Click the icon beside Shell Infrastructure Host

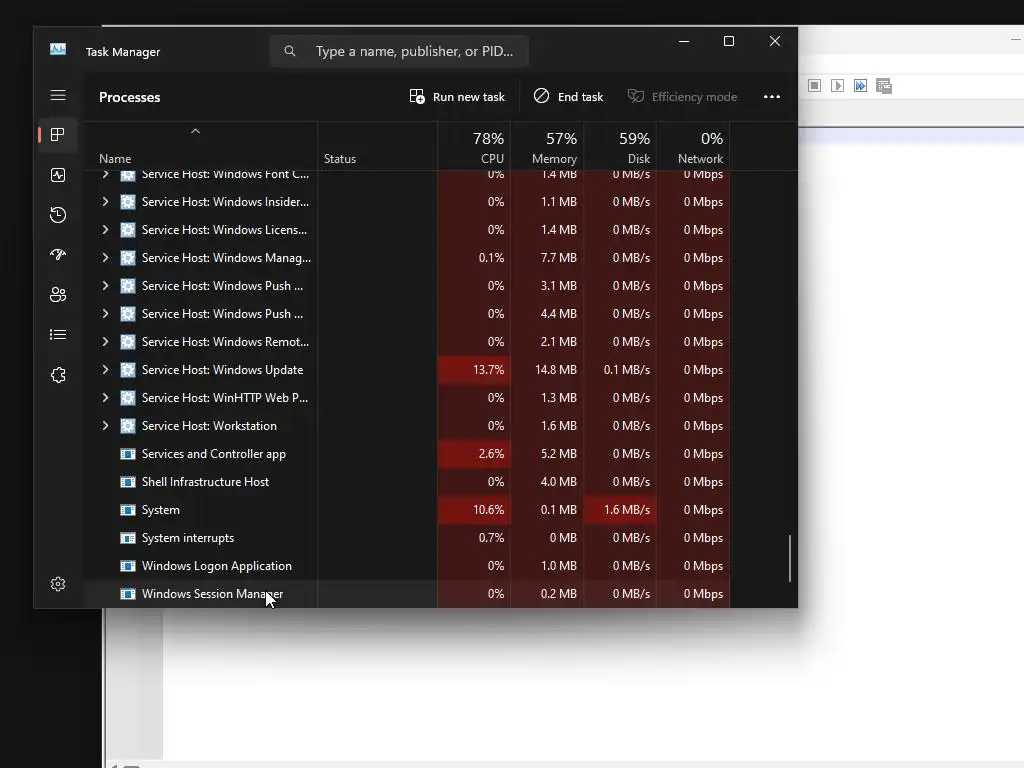(128, 482)
